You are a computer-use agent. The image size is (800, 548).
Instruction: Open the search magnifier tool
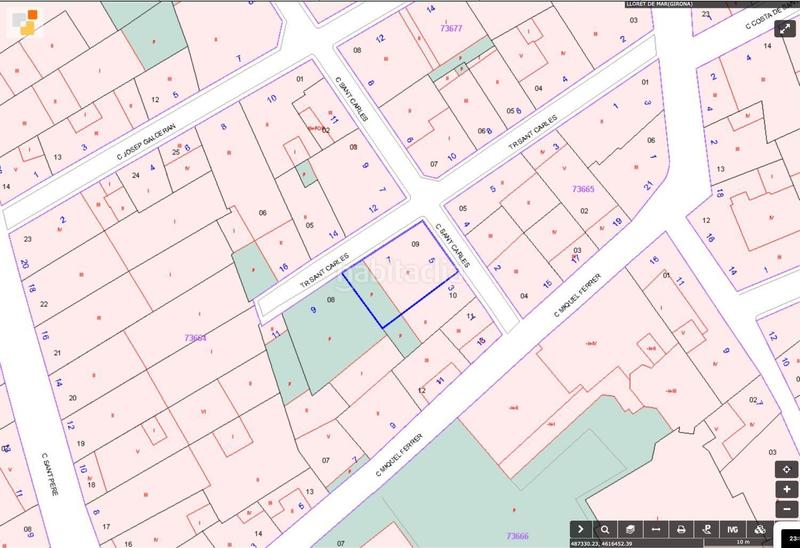(x=605, y=528)
